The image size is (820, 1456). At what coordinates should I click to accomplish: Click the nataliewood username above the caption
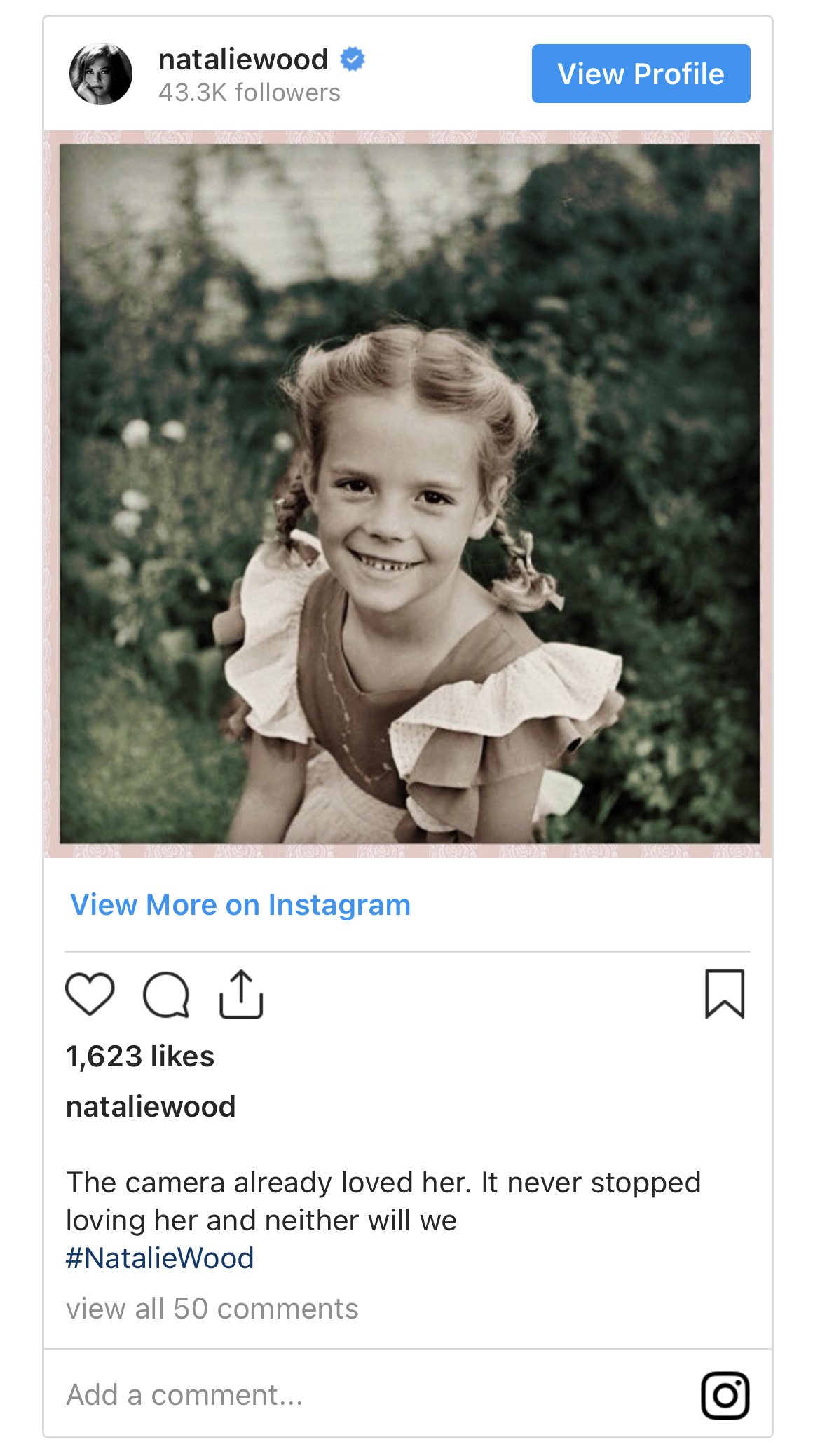151,1107
